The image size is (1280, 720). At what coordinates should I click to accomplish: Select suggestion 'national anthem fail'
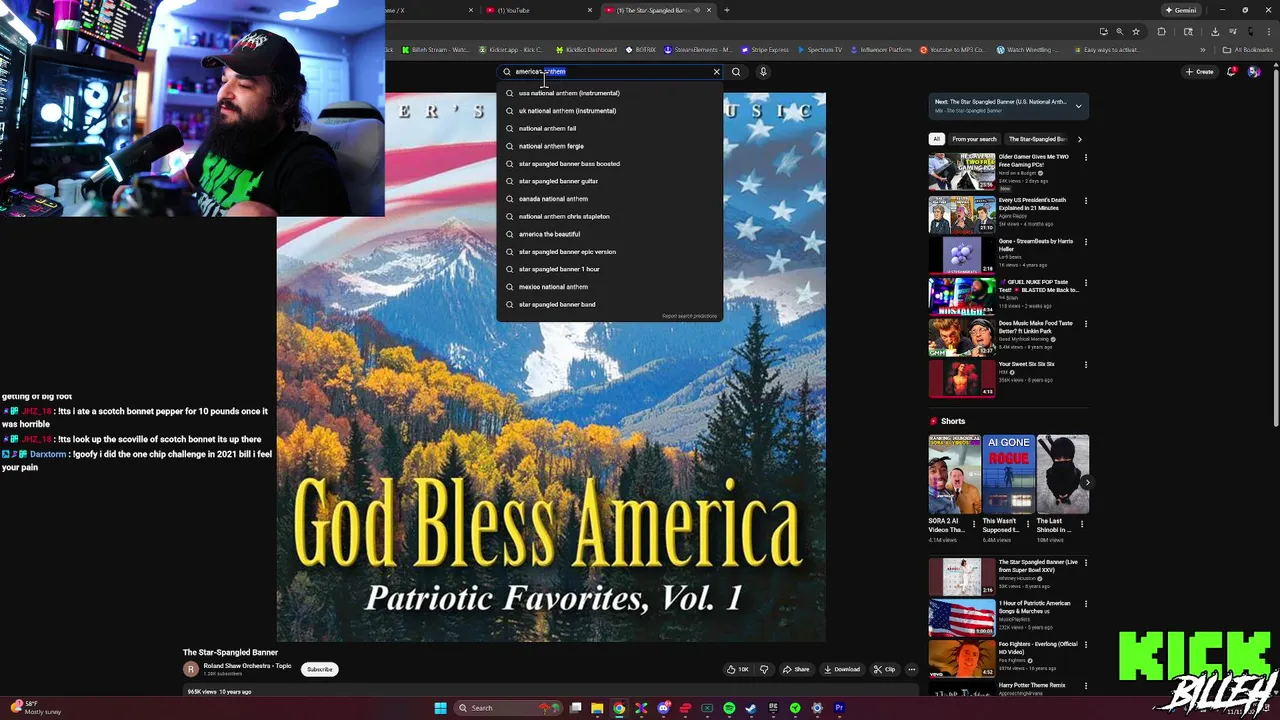[610, 128]
